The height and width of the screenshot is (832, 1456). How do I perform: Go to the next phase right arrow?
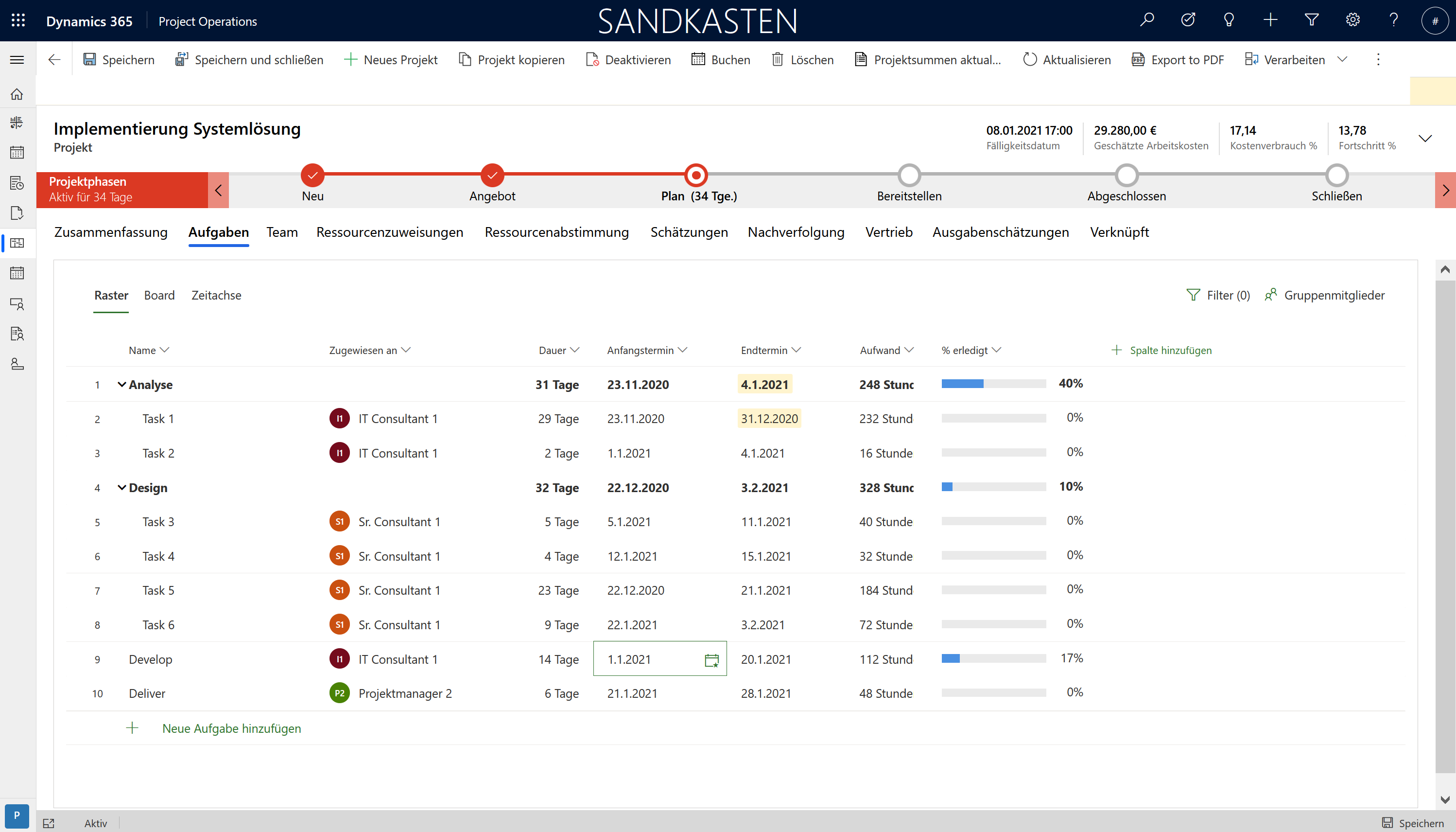point(1445,190)
